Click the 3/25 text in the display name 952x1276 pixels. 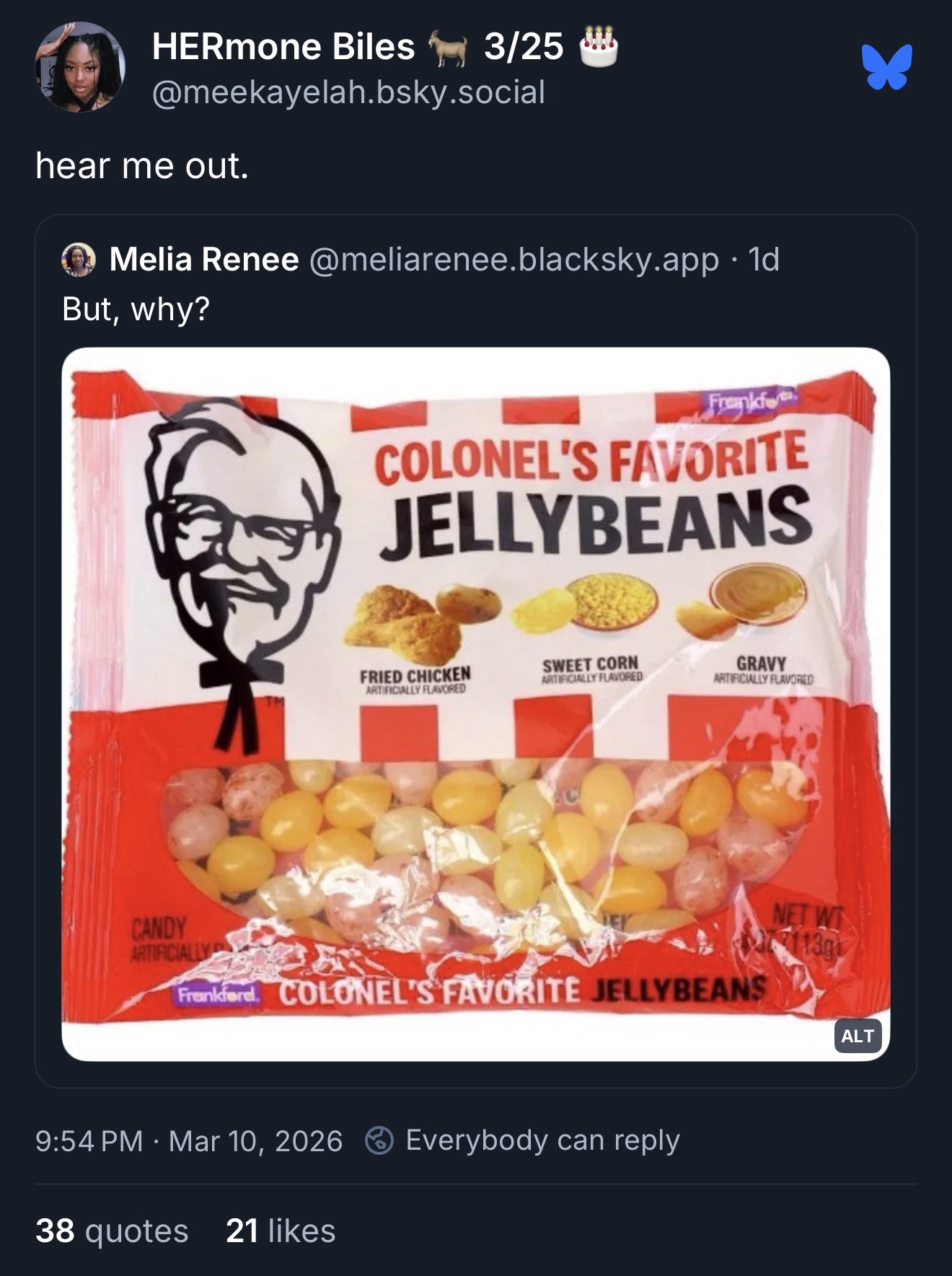coord(524,47)
